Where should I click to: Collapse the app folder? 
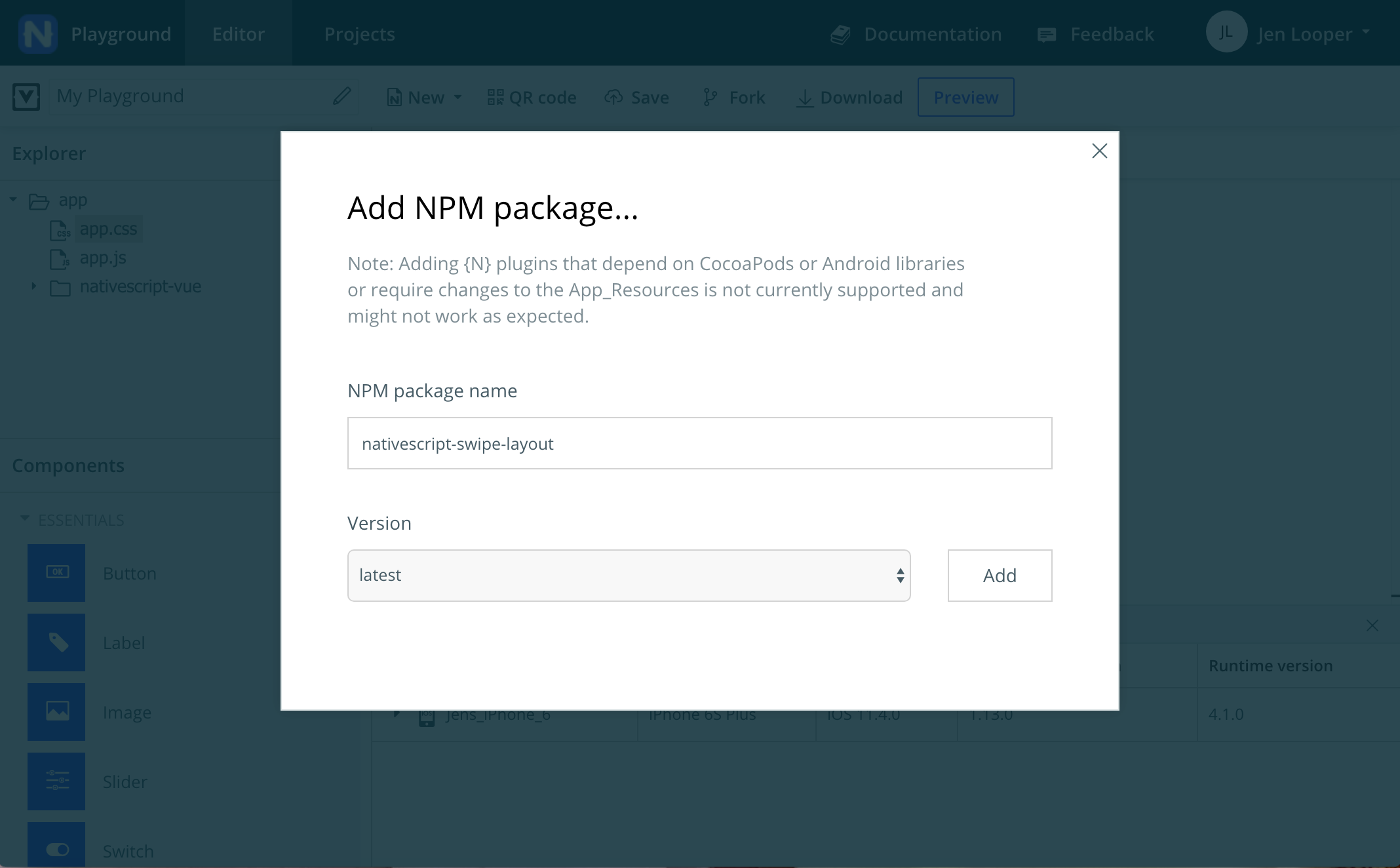pyautogui.click(x=13, y=200)
